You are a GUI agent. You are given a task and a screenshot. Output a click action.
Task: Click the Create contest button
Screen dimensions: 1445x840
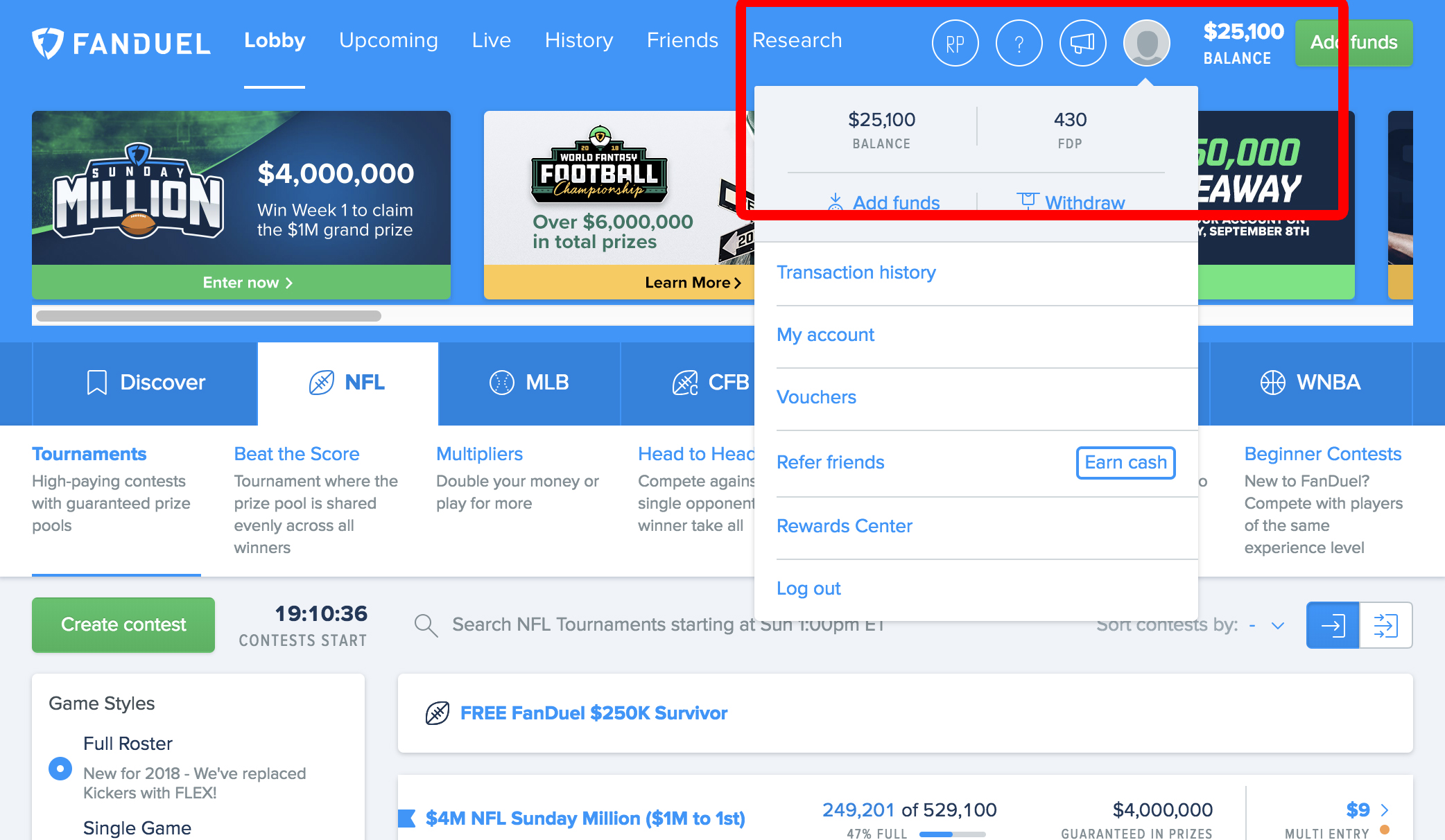[x=123, y=625]
